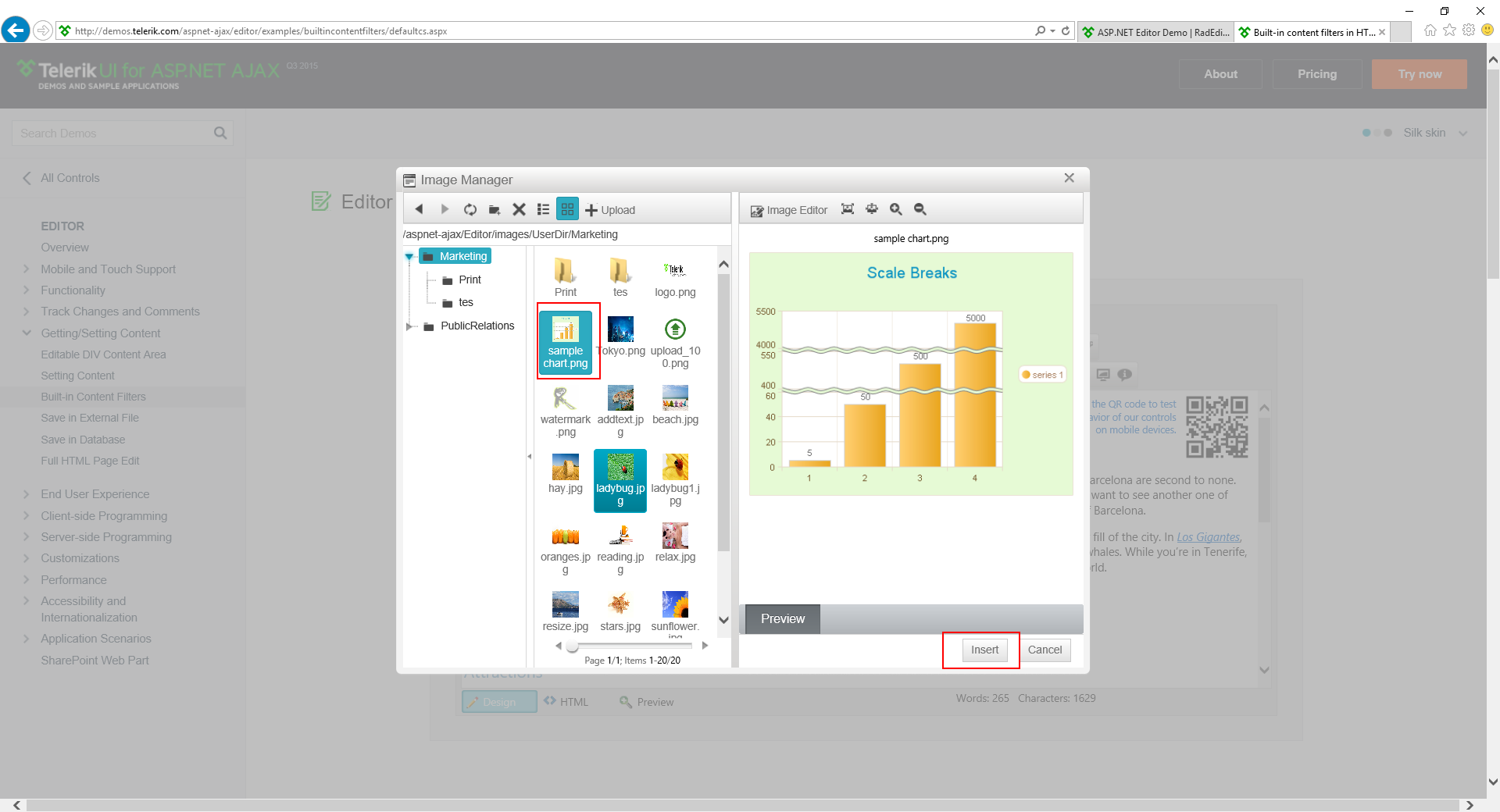Image resolution: width=1500 pixels, height=812 pixels.
Task: Click the Try now button
Action: point(1420,74)
